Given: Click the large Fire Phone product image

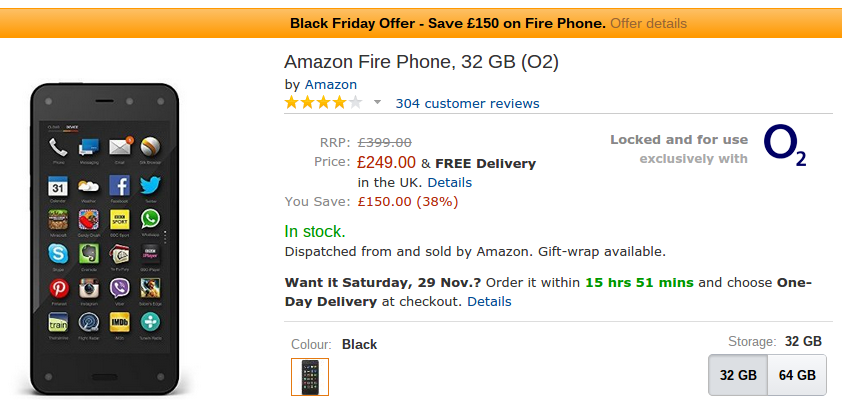Looking at the screenshot, I should [x=104, y=239].
